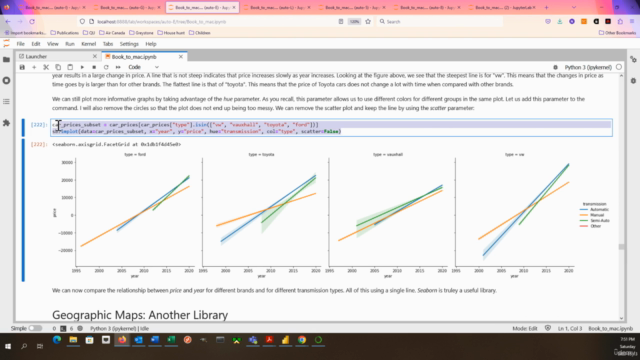This screenshot has width=640, height=360.
Task: Cut the selected cell (scissors icon)
Action: point(46,67)
